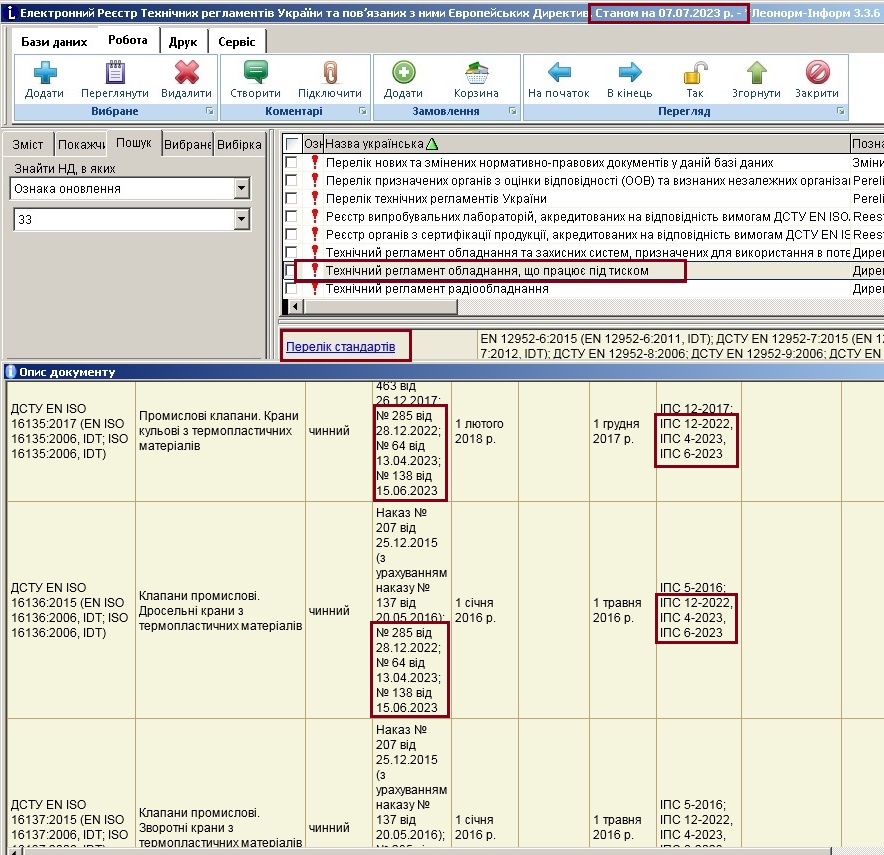Open Ознака оновлення dropdown arrow
The height and width of the screenshot is (855, 884).
[x=242, y=188]
